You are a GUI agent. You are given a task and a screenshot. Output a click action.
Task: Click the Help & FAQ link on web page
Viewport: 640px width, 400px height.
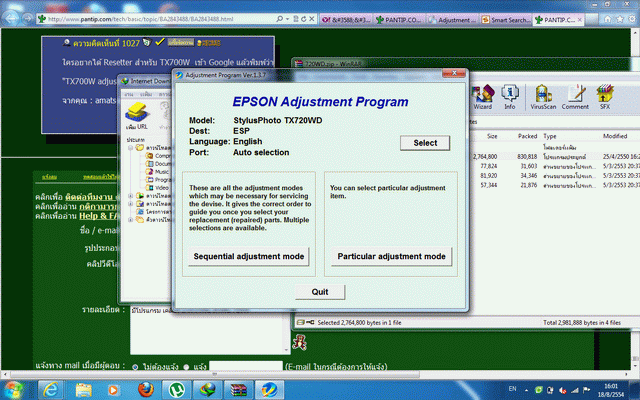[98, 216]
